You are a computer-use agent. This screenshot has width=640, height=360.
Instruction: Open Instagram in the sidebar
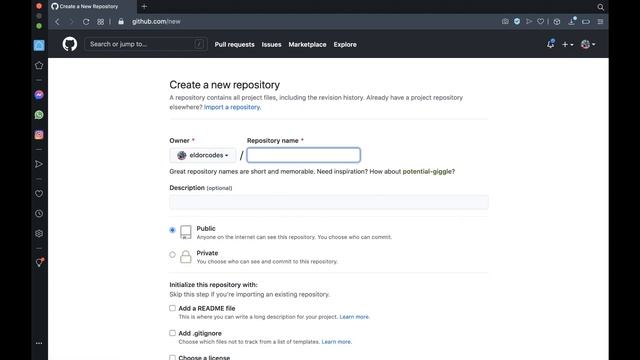click(x=39, y=135)
